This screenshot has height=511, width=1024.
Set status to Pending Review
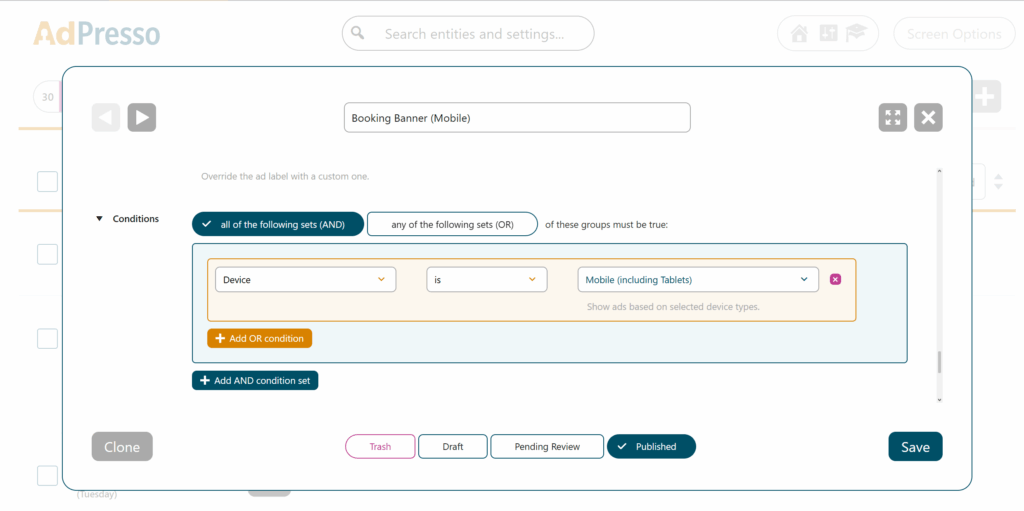(547, 446)
